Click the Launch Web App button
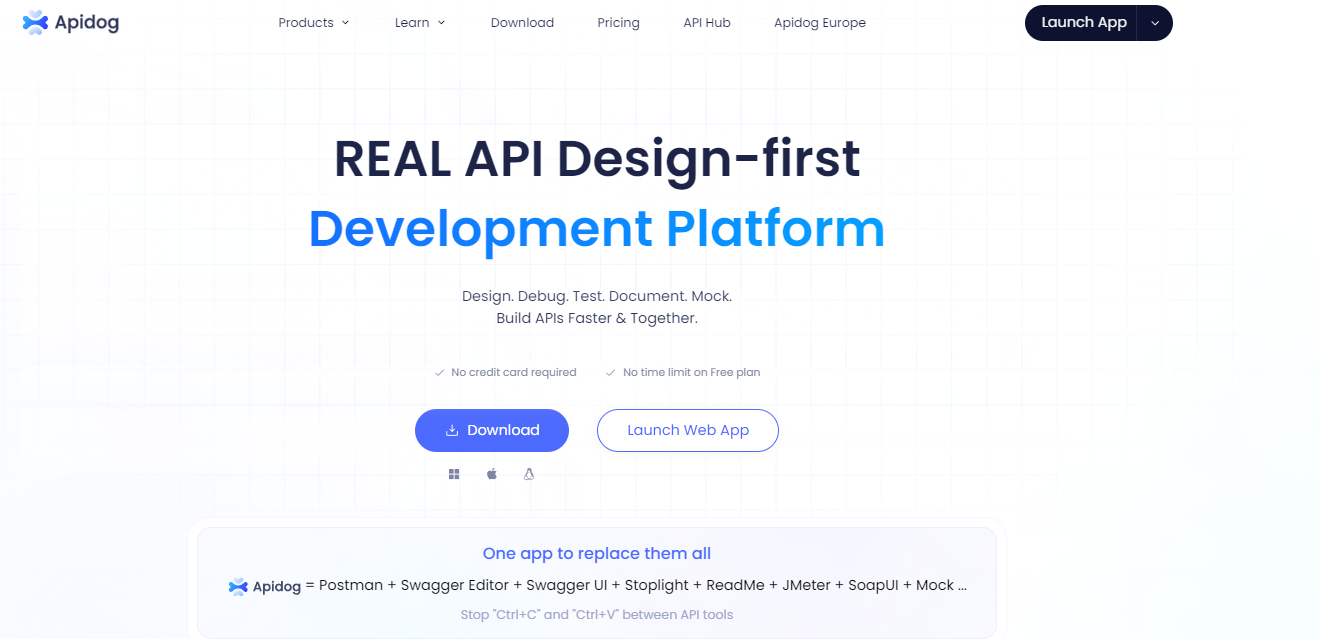 [688, 430]
